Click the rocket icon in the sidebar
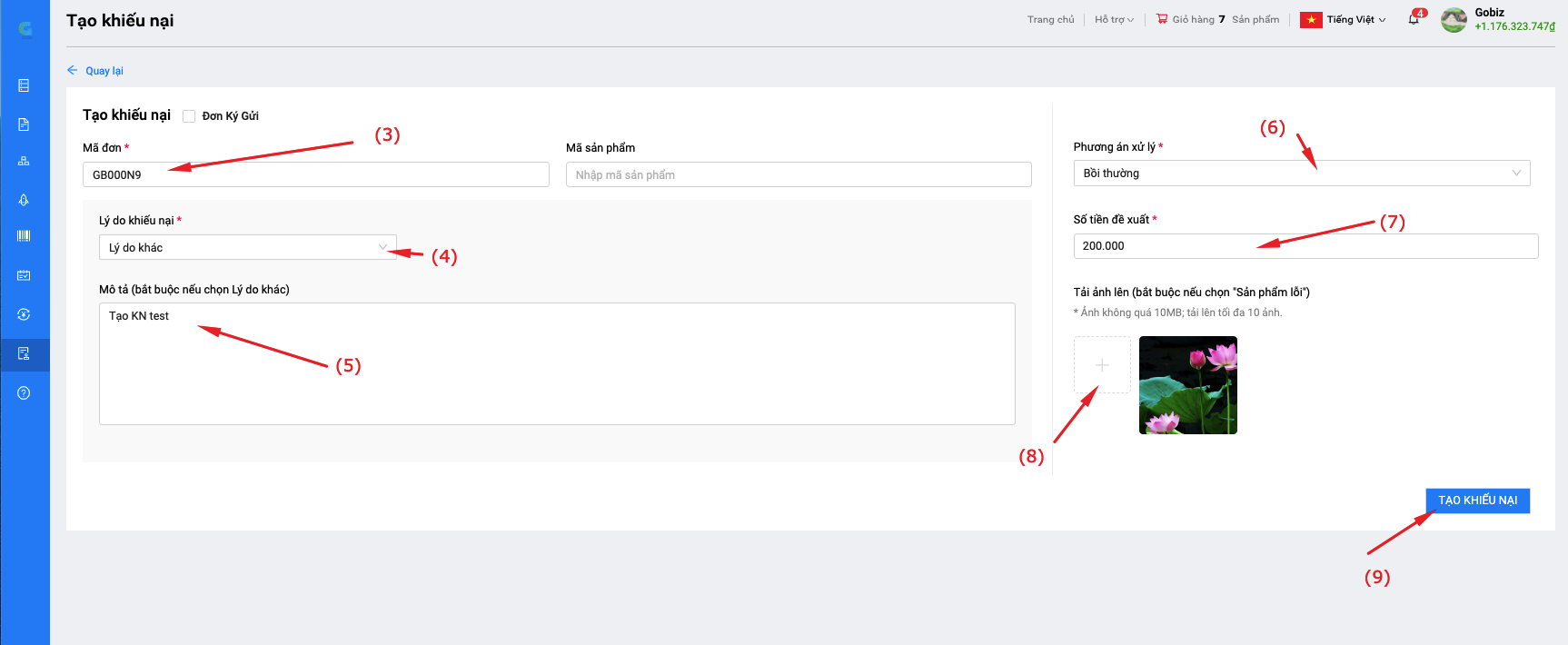Viewport: 1568px width, 645px height. (24, 200)
